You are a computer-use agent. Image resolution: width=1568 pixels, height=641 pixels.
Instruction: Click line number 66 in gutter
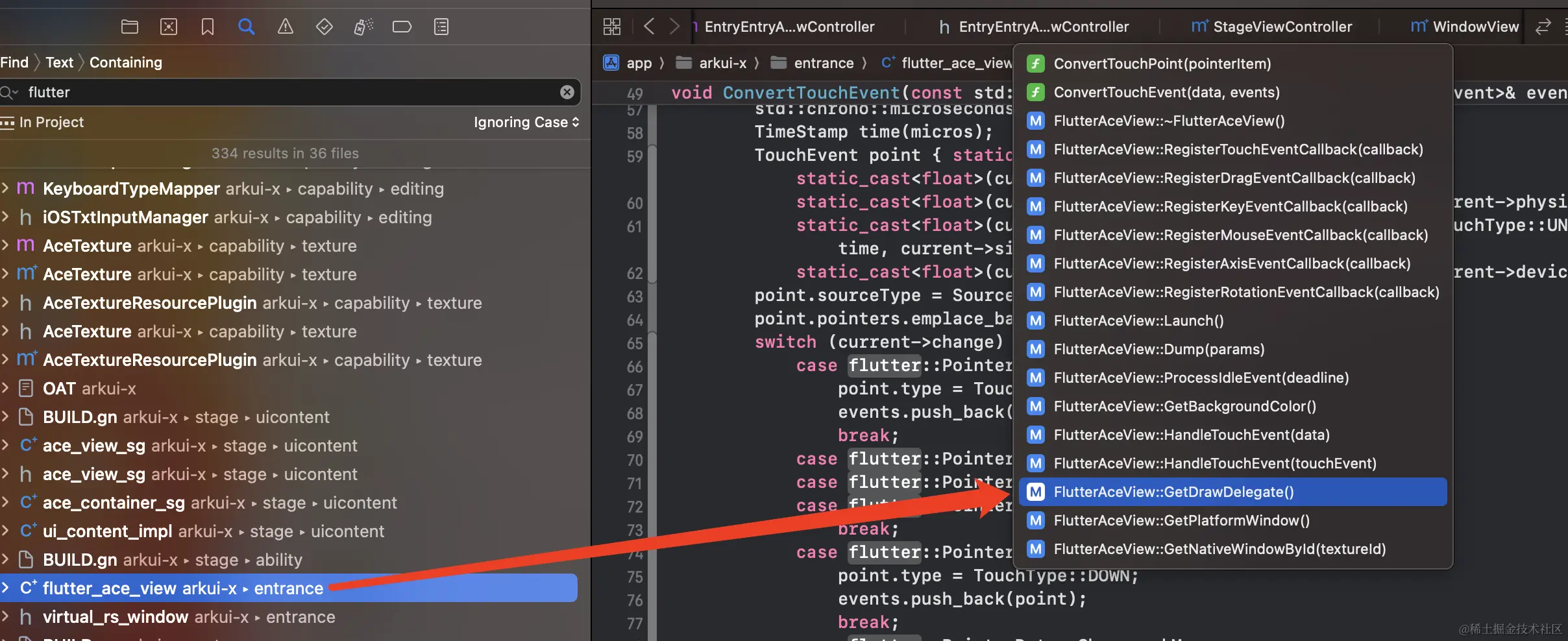tap(634, 367)
